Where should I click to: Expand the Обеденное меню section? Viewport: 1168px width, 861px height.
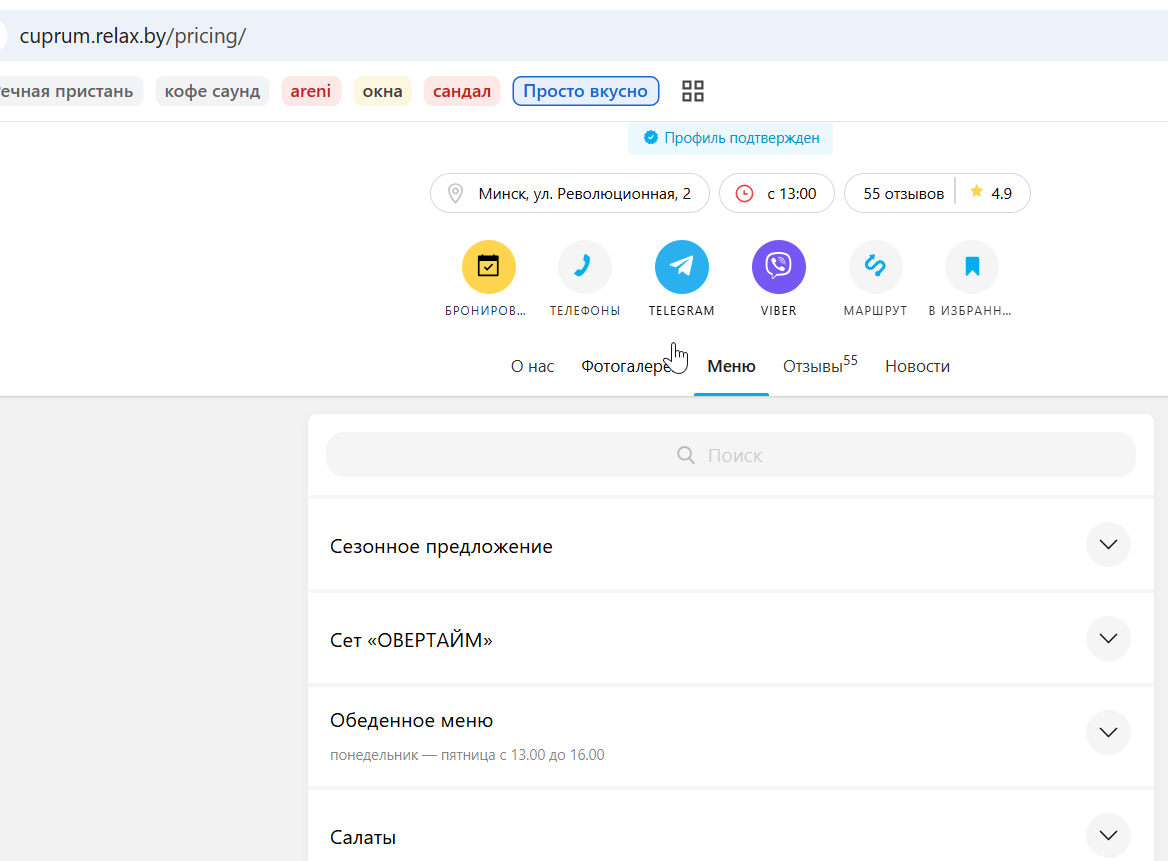click(x=1108, y=732)
